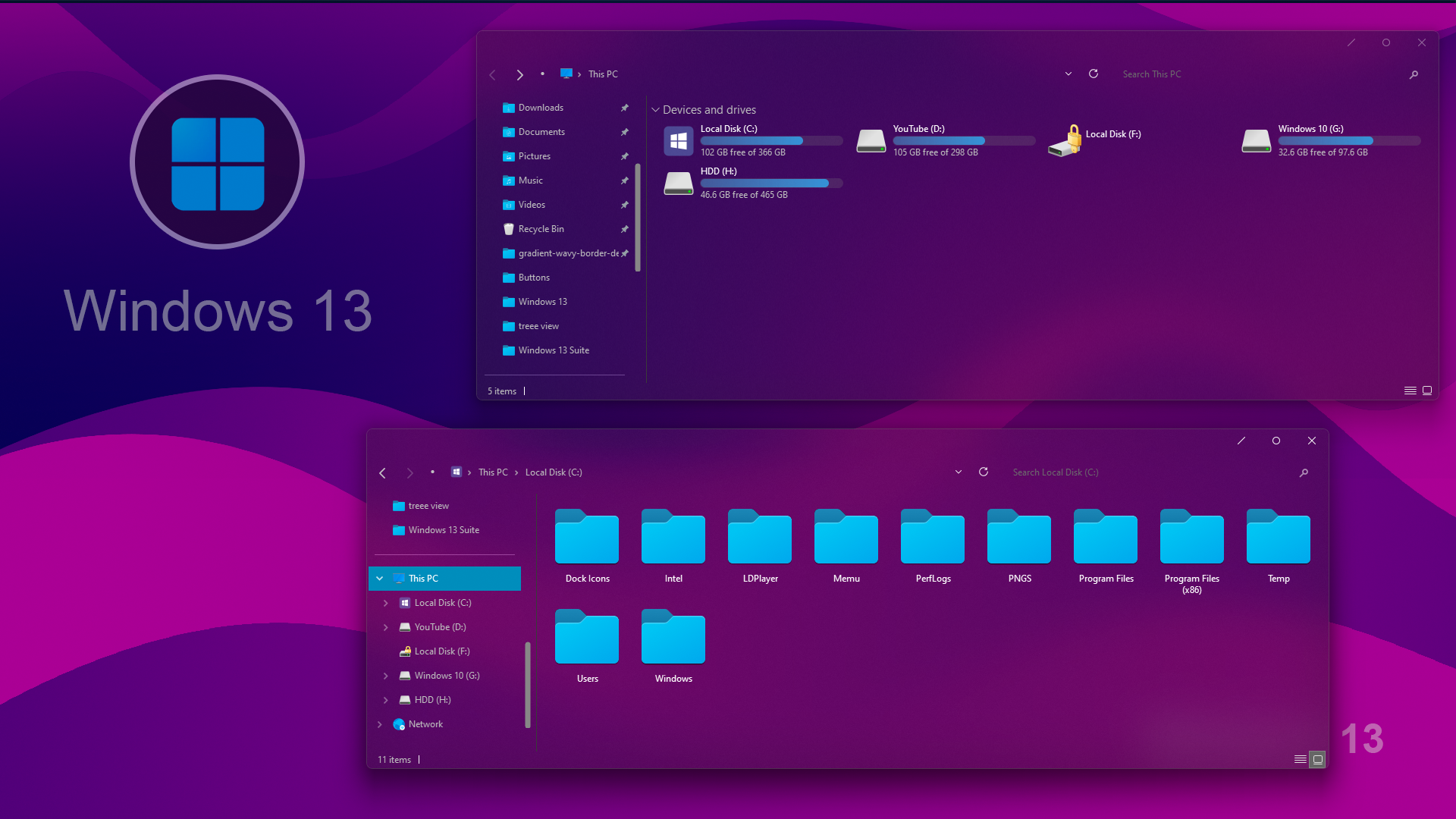This screenshot has width=1456, height=819.
Task: Click Local Disk (C:) breadcrumb segment
Action: 554,472
